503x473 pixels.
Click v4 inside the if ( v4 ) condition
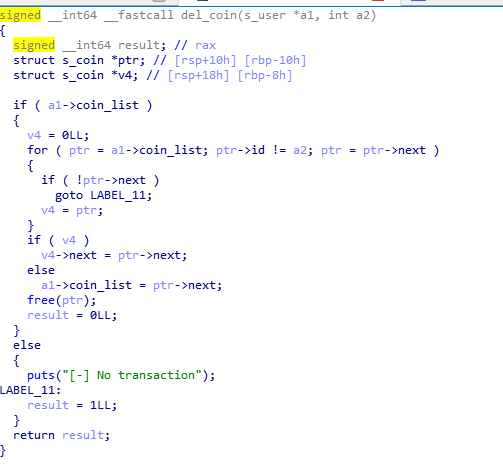(69, 240)
